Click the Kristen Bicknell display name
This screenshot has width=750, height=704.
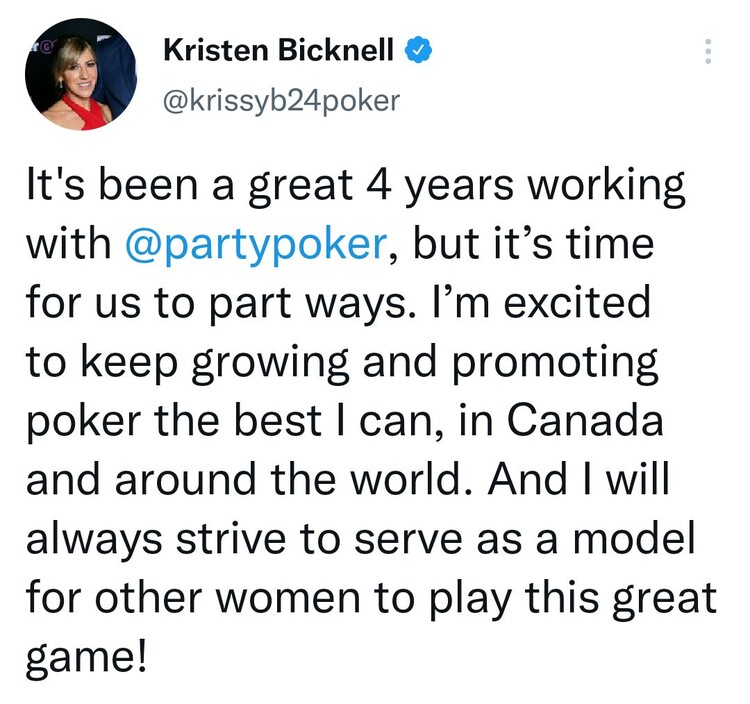click(278, 50)
